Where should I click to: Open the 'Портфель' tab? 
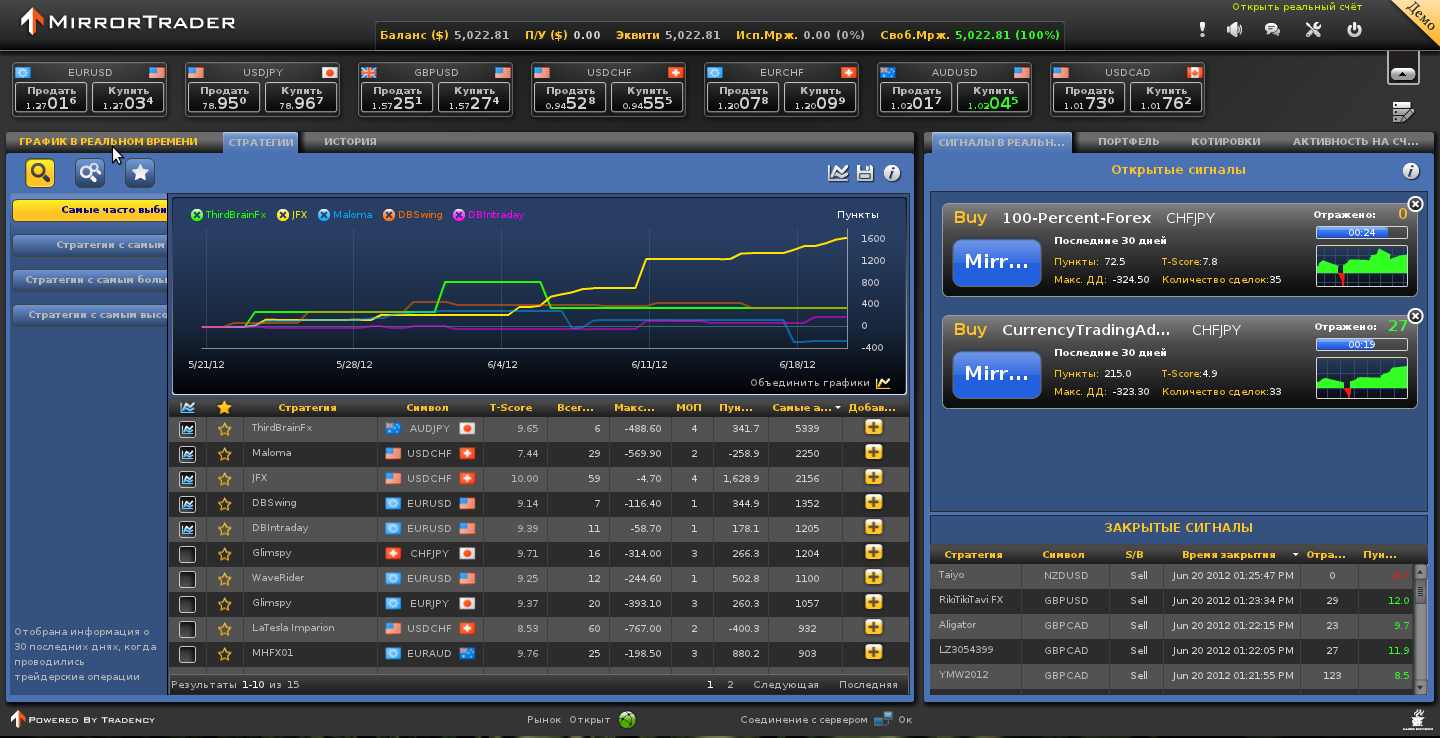click(1129, 142)
